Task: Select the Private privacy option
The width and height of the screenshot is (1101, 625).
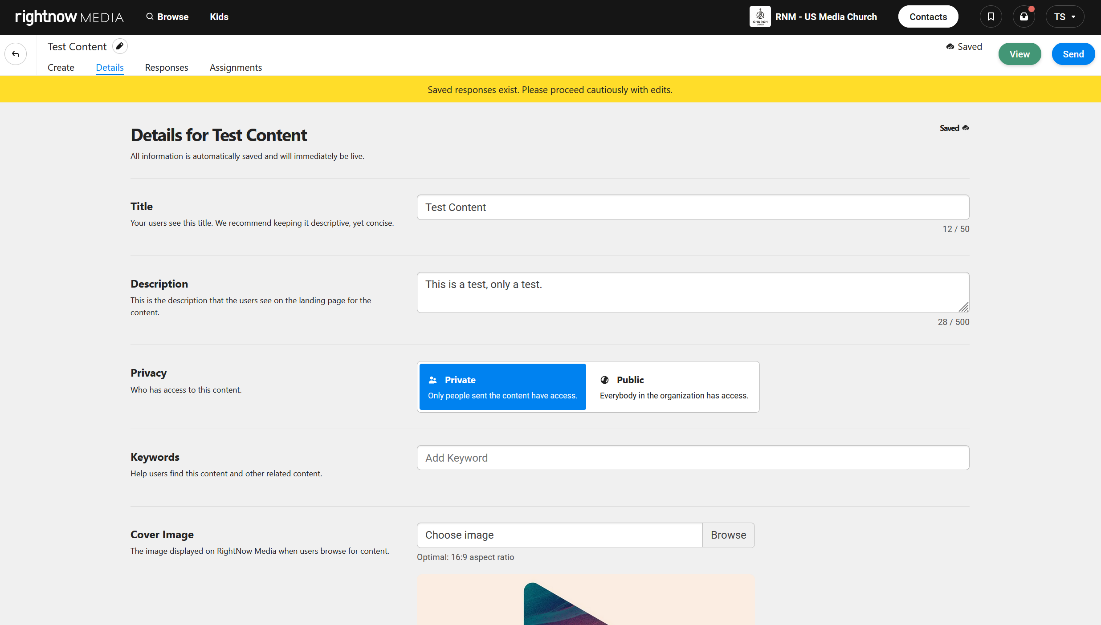Action: [502, 387]
